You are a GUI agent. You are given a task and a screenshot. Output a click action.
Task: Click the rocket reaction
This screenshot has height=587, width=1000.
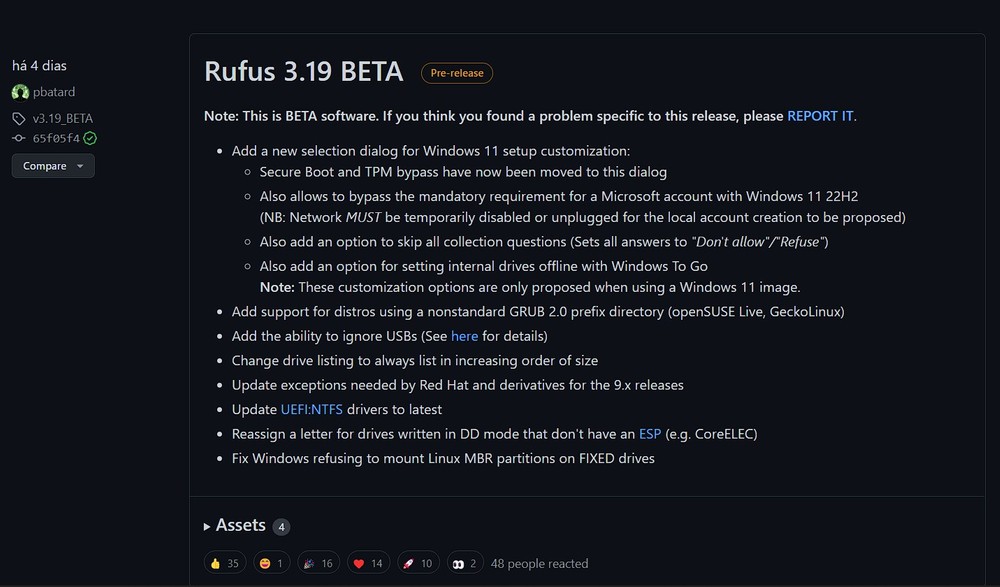coord(417,563)
